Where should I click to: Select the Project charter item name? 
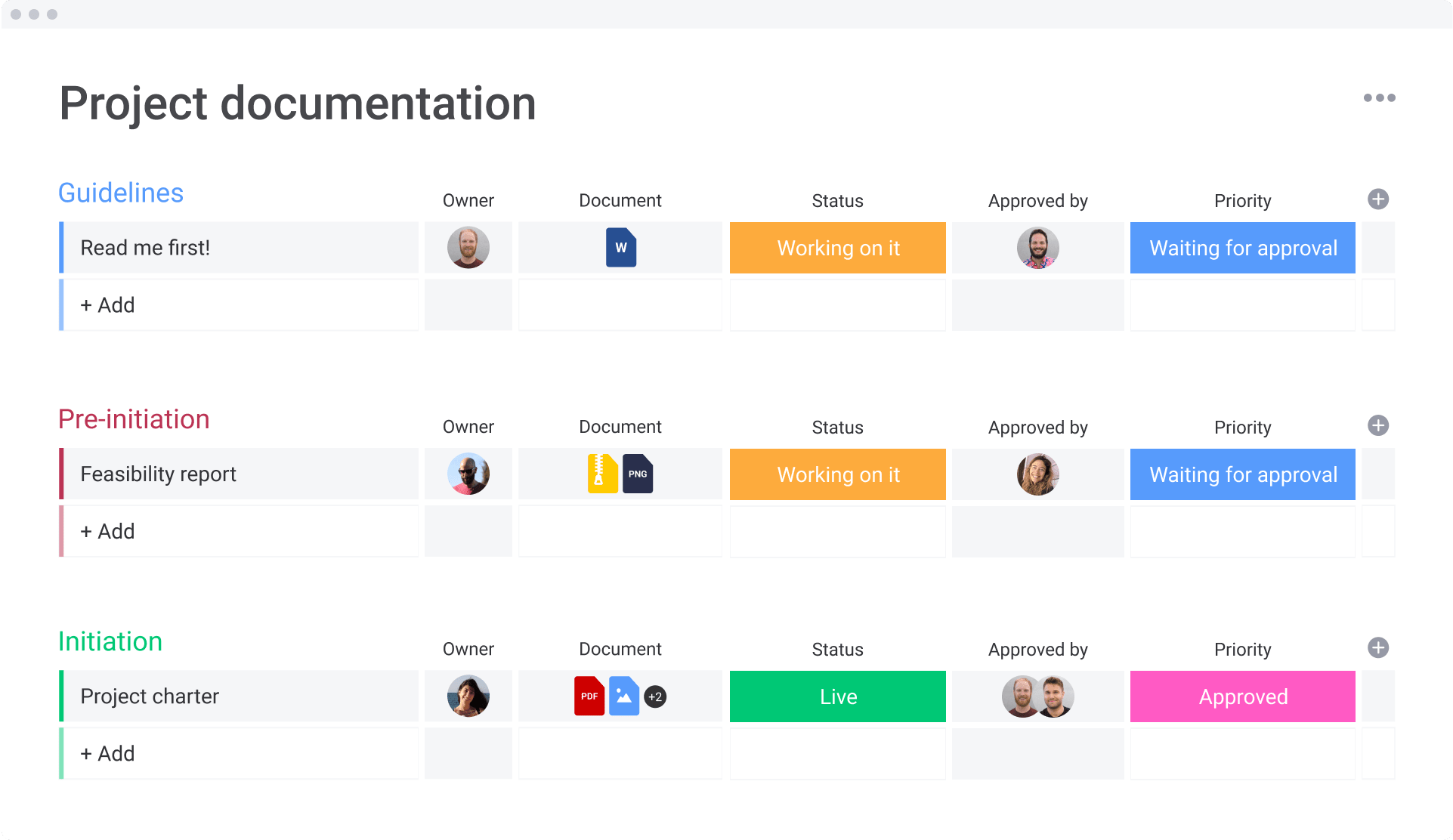point(149,696)
